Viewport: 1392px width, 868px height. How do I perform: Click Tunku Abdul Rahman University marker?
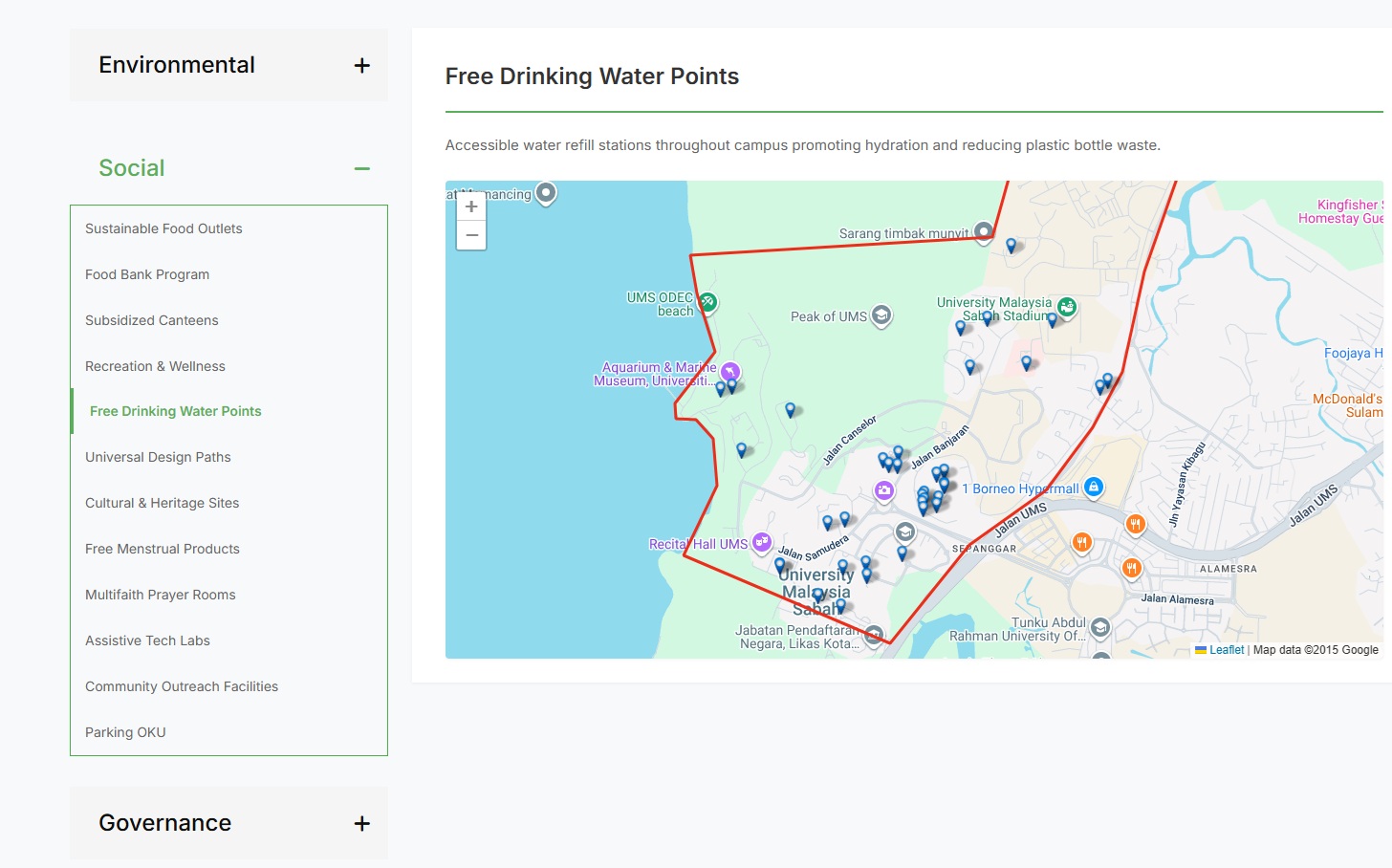pos(1100,627)
